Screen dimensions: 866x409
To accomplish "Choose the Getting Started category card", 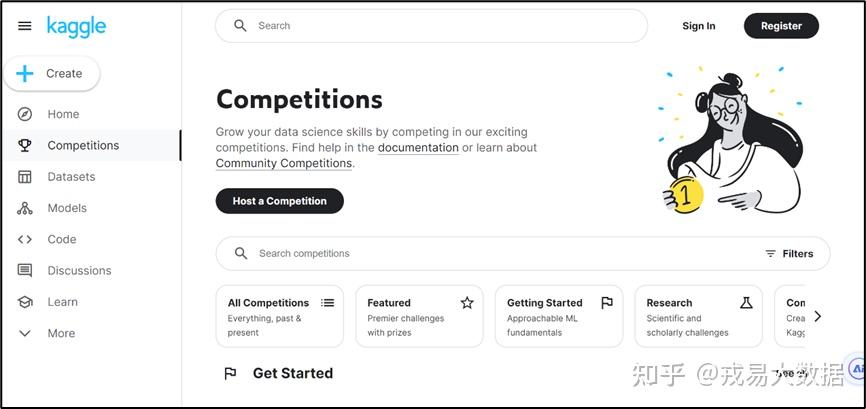I will [x=559, y=316].
